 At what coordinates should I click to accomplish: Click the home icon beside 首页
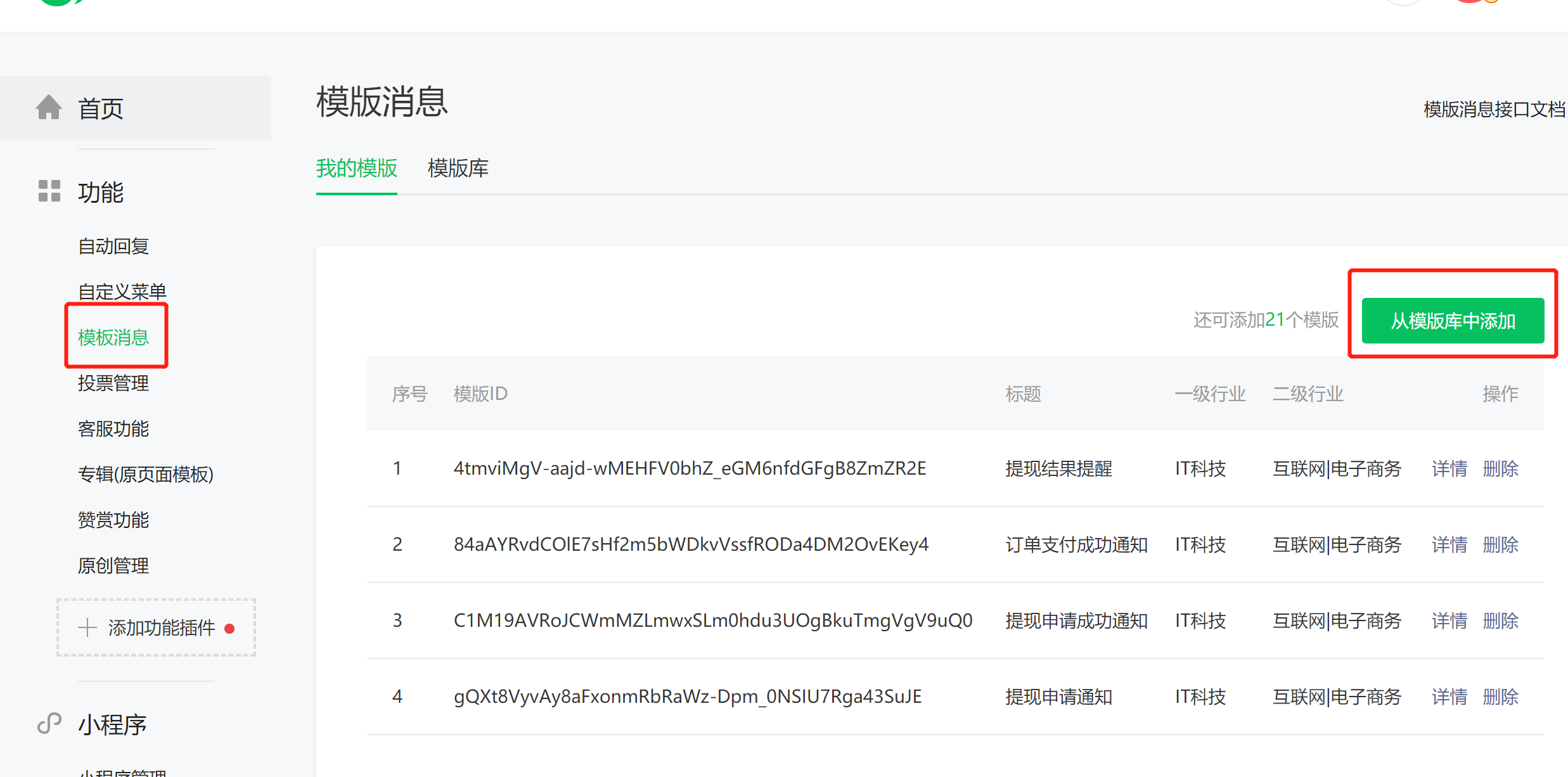(49, 107)
